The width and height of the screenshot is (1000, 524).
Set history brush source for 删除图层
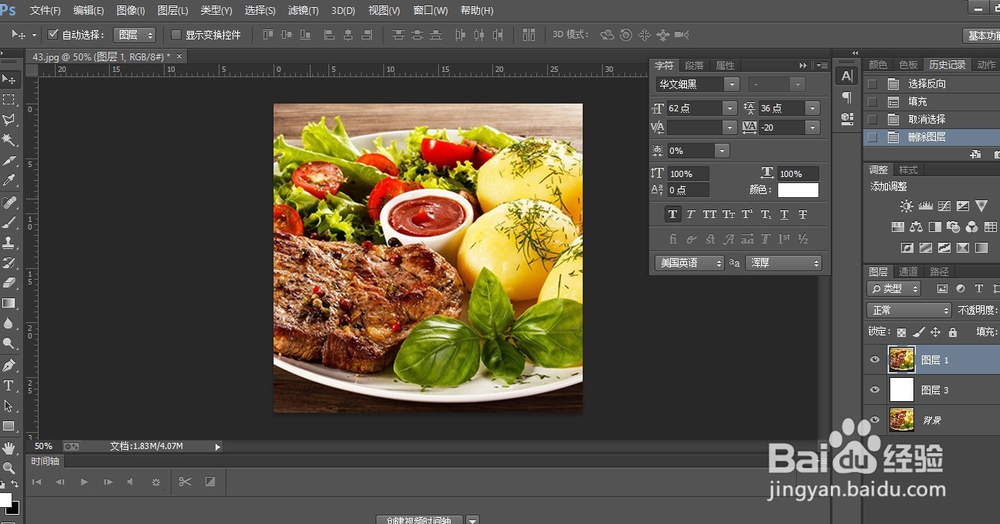872,137
